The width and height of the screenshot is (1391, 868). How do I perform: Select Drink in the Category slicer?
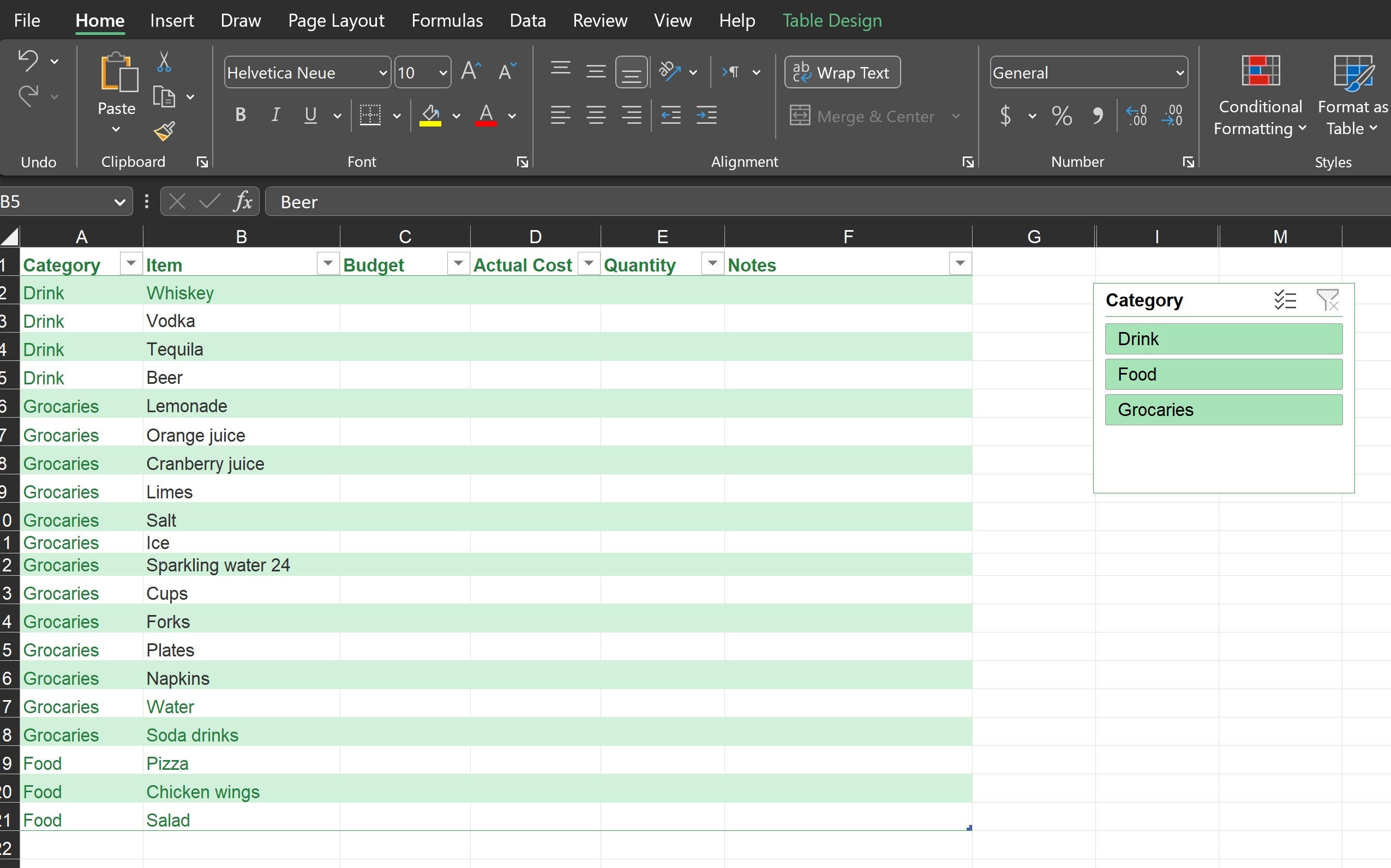click(x=1224, y=339)
